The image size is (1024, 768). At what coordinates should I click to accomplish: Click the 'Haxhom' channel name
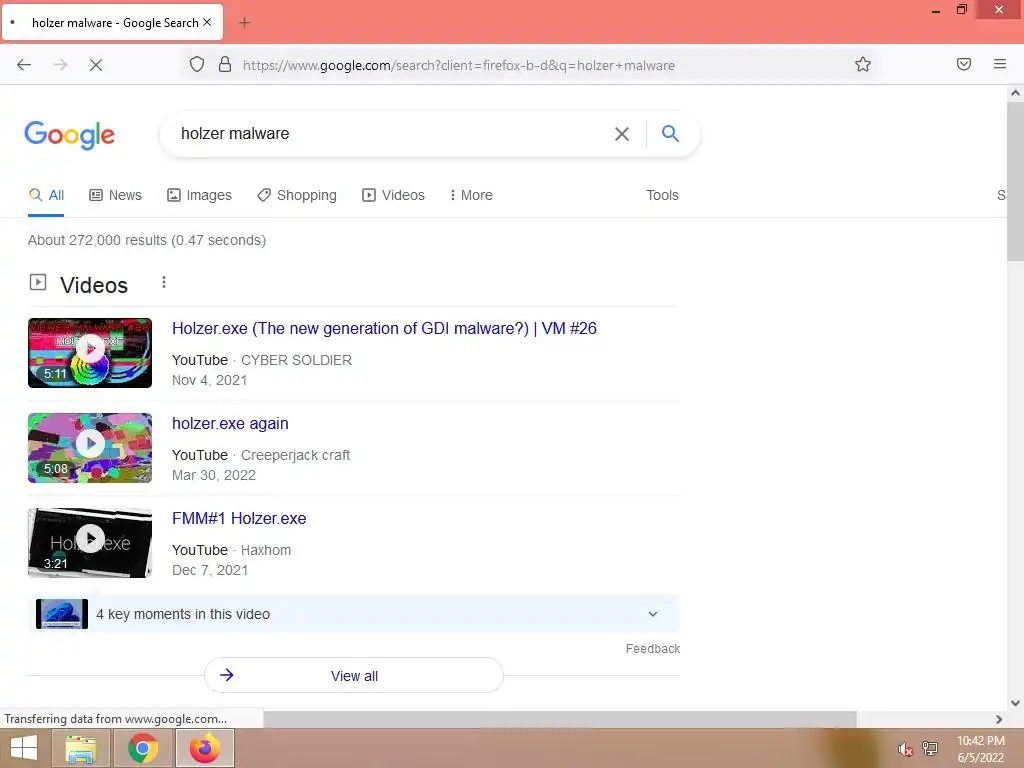(266, 551)
